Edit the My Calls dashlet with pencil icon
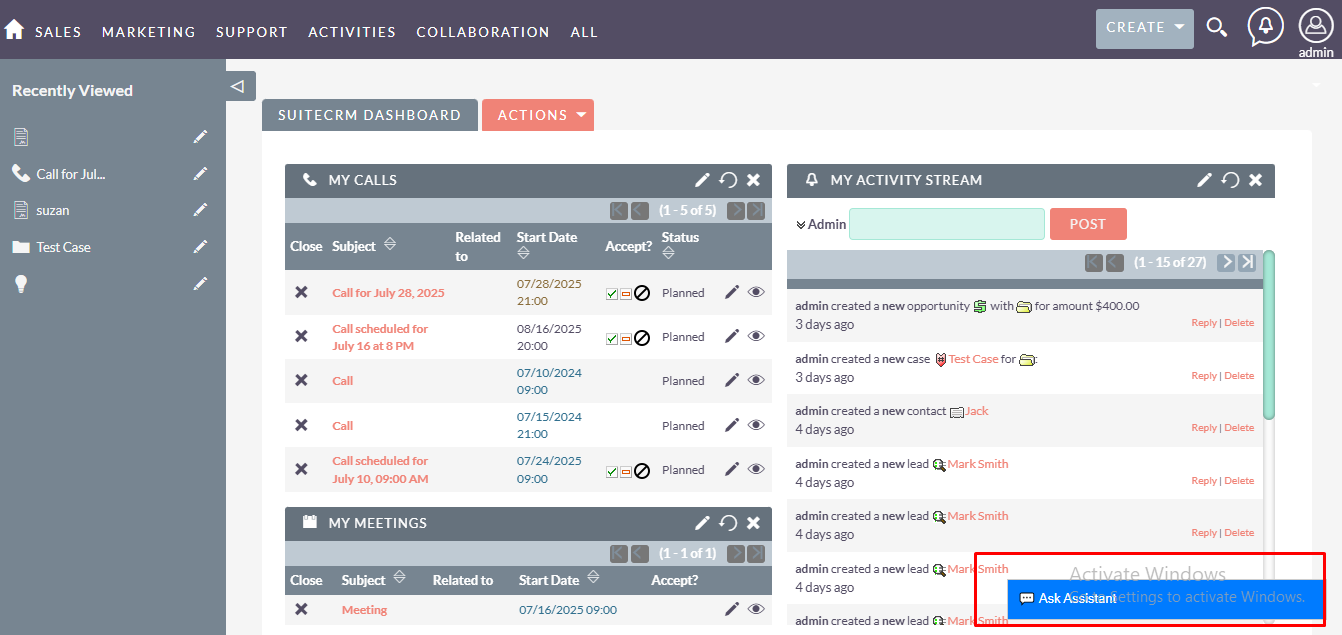 [702, 180]
